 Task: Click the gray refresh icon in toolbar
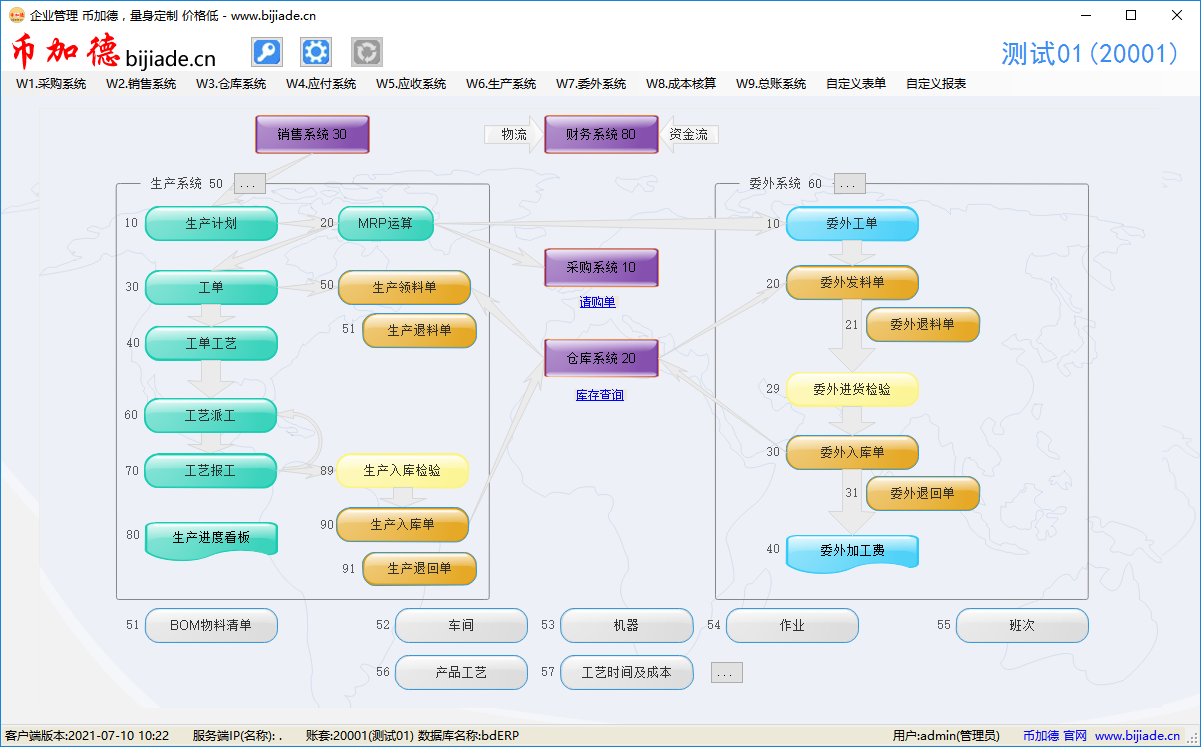[x=367, y=52]
